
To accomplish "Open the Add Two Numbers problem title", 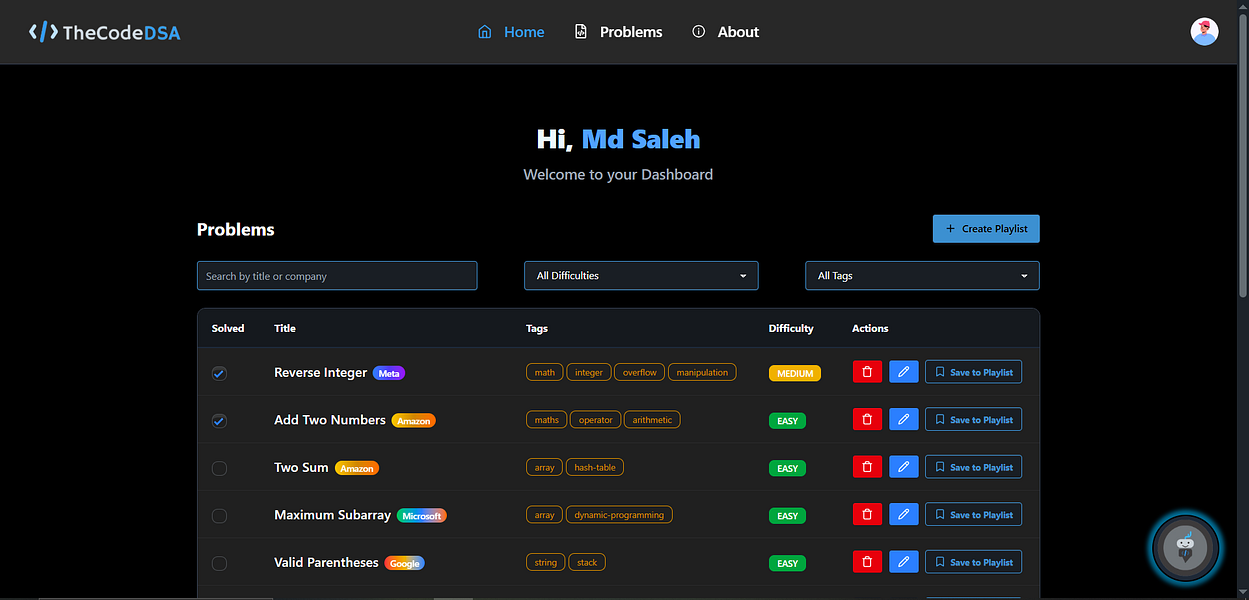I will coord(330,420).
